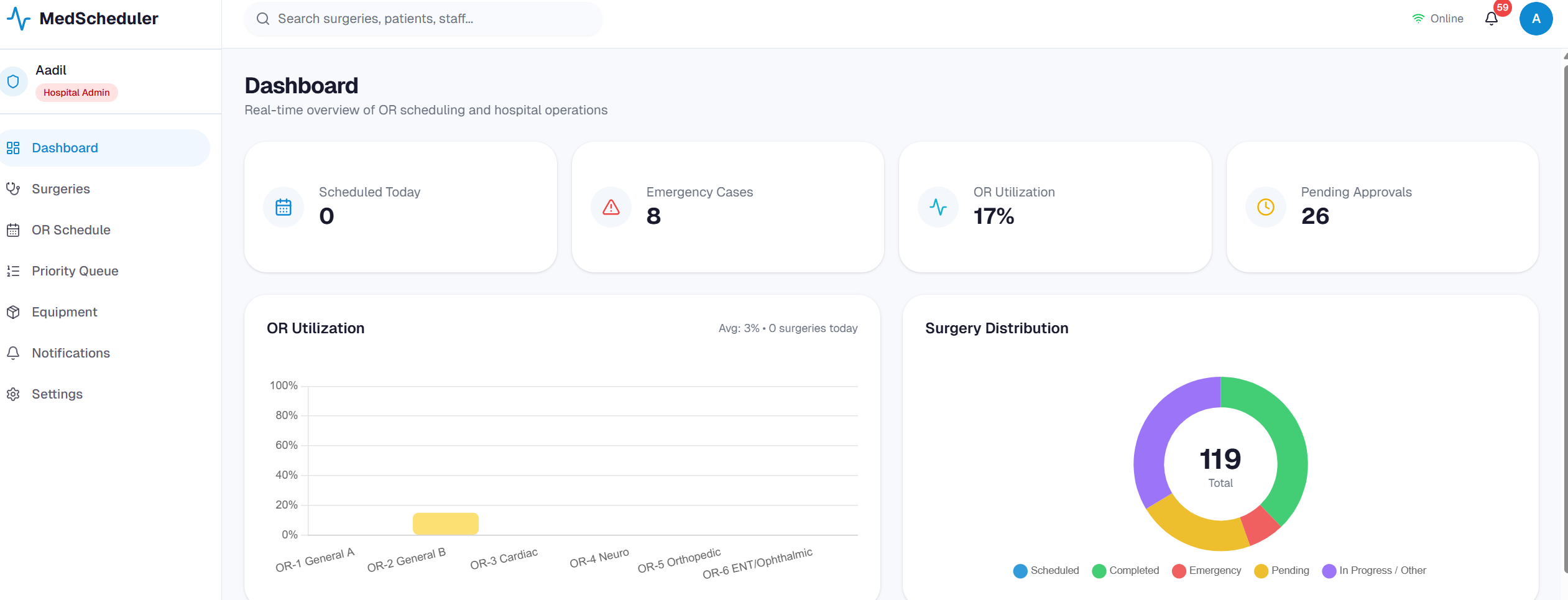Click the clock icon on Pending Approvals card

point(1265,206)
